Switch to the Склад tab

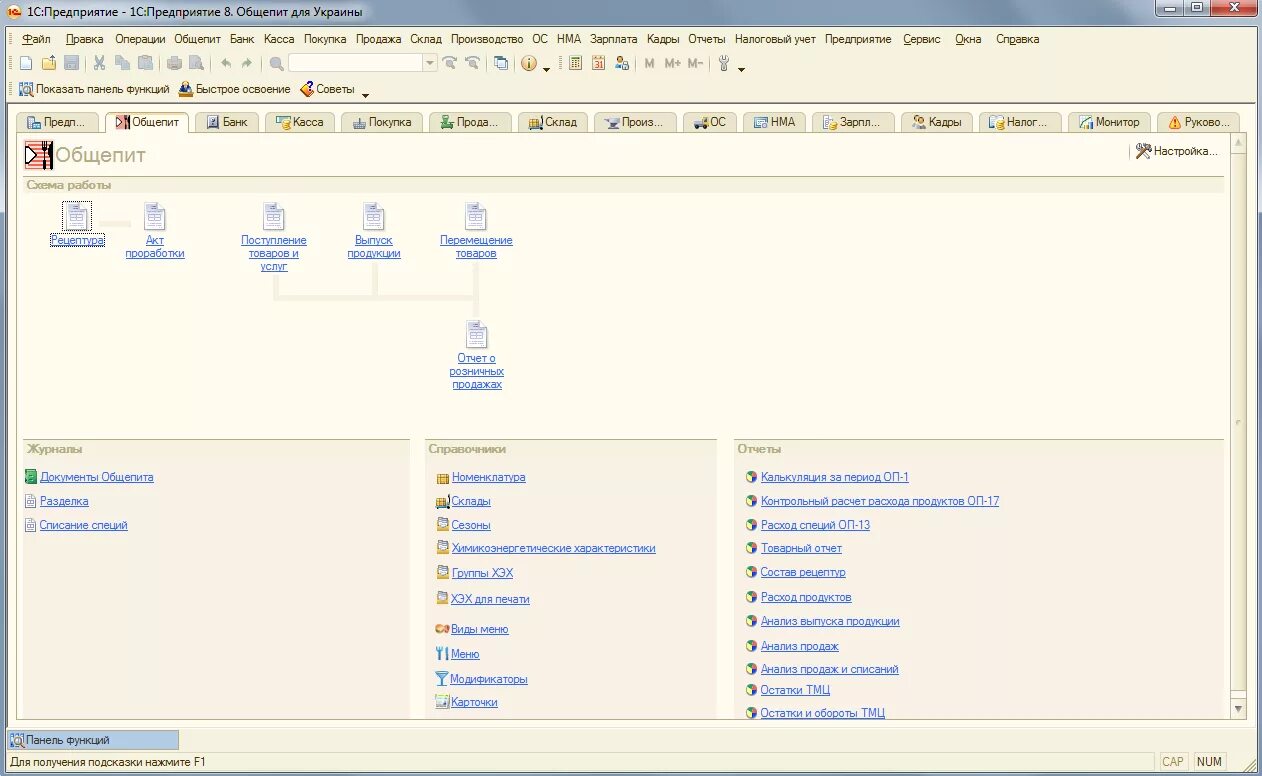pos(552,122)
